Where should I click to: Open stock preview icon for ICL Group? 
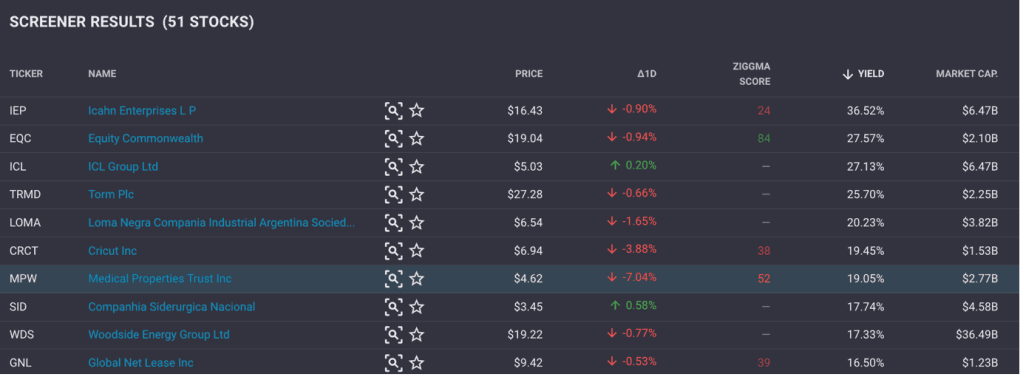point(393,167)
